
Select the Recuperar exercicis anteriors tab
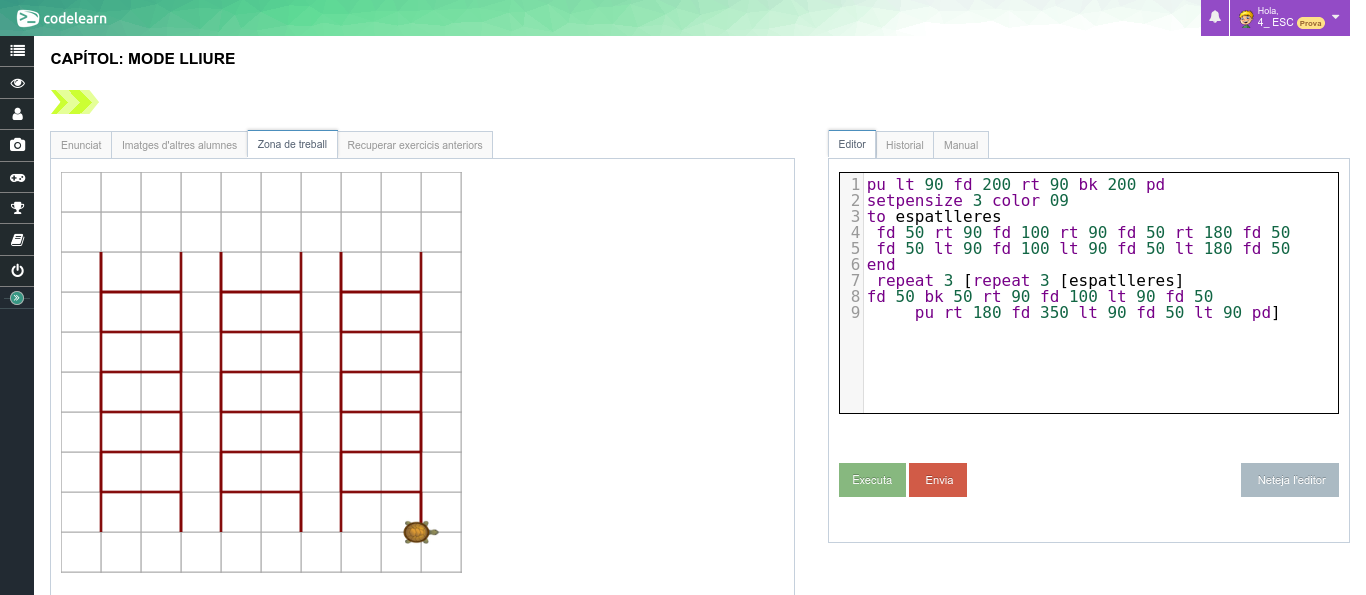tap(414, 145)
